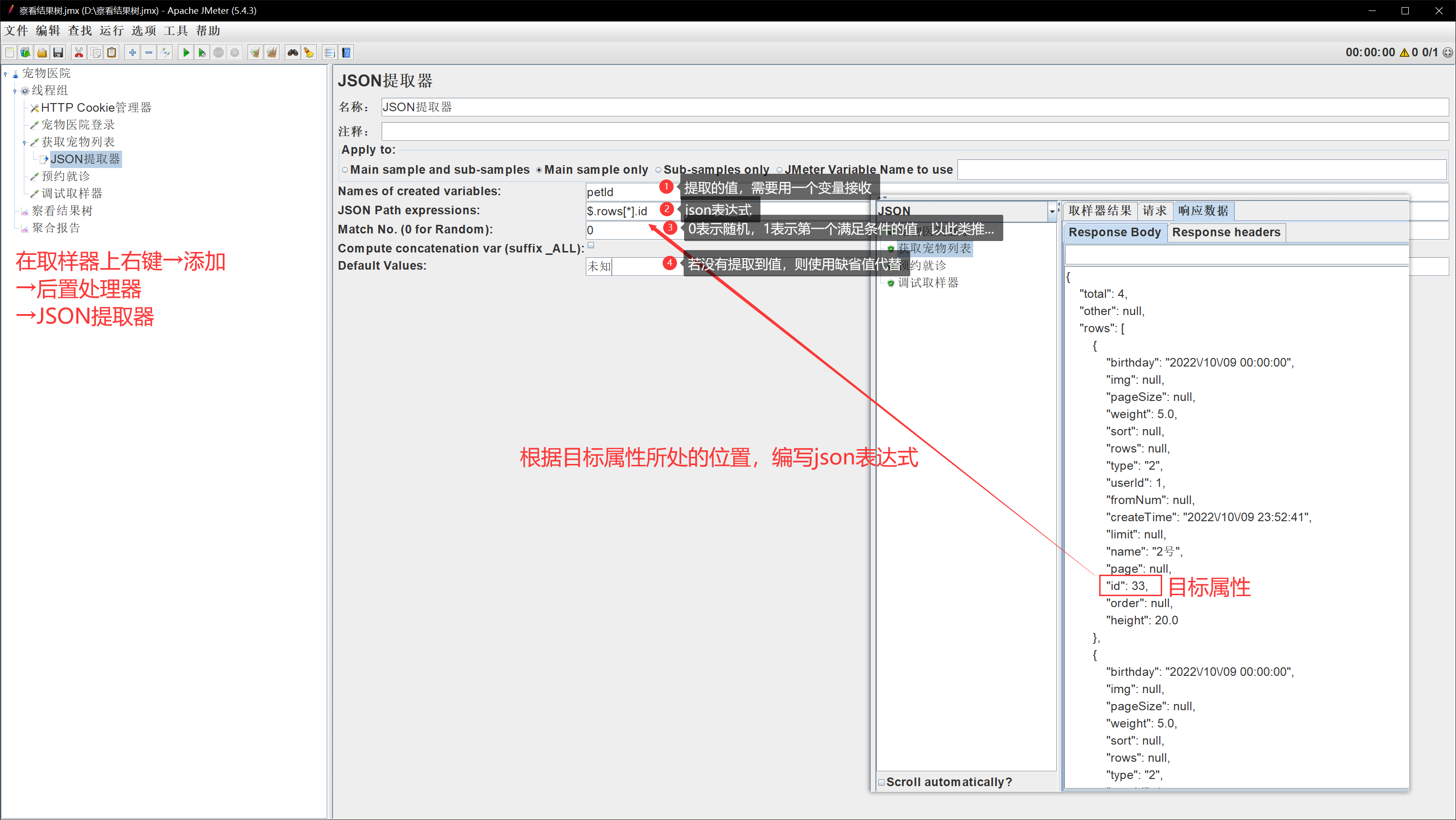
Task: Select Sub-samples only radio button
Action: click(658, 169)
